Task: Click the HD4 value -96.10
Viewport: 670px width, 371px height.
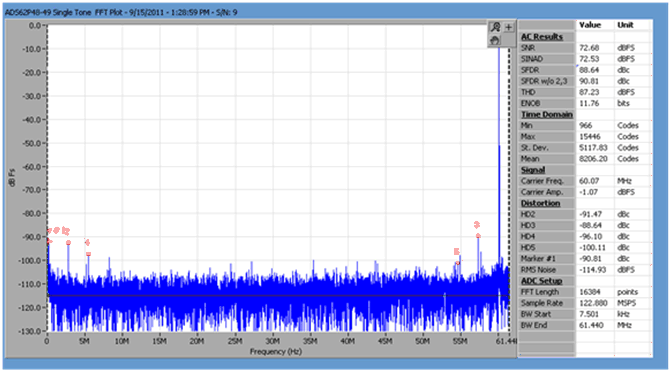Action: 590,237
